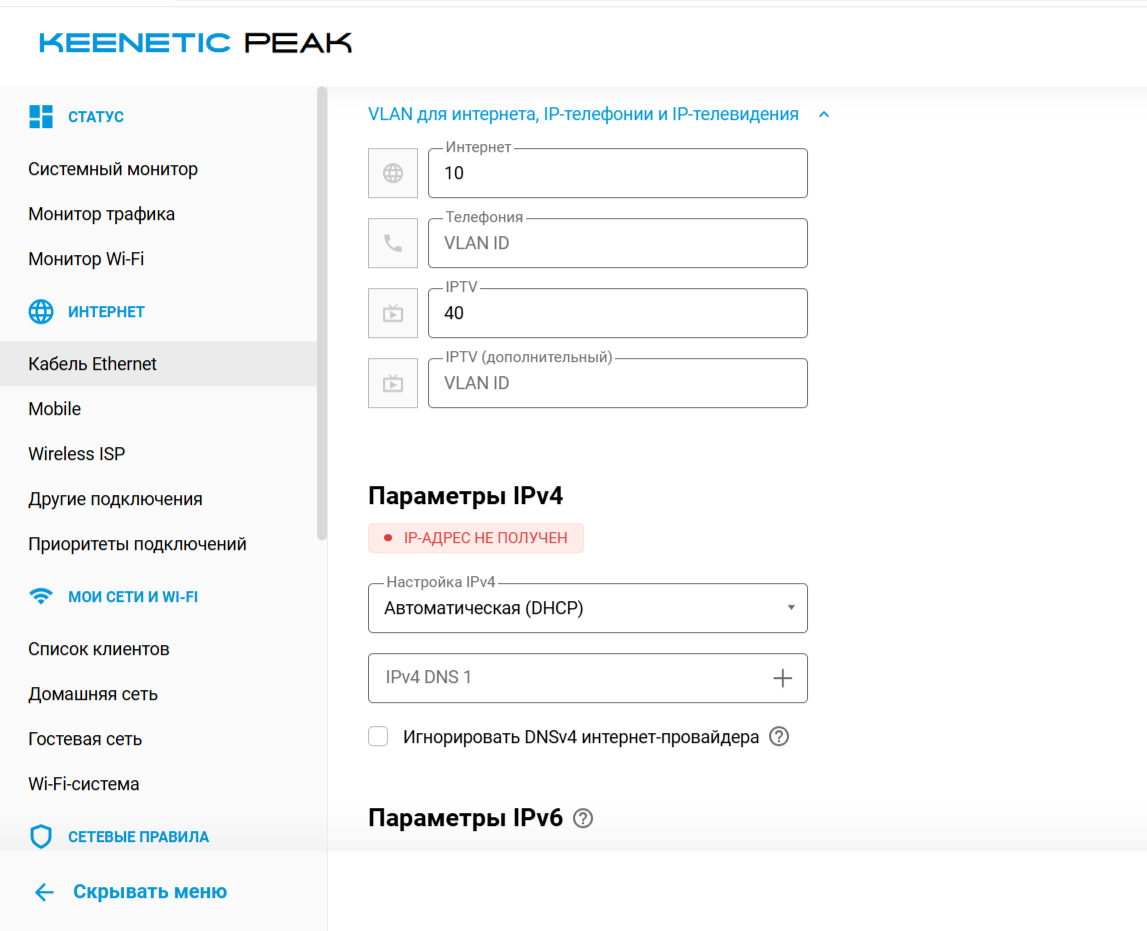Click the TV icon beside IPTV (дополнительный)
The width and height of the screenshot is (1147, 931).
pos(393,383)
